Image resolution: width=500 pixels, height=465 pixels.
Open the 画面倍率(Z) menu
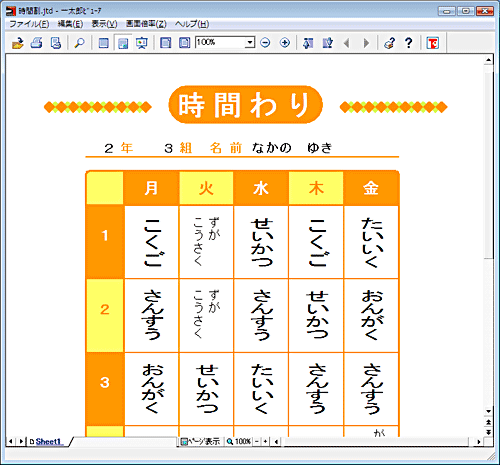tap(146, 24)
